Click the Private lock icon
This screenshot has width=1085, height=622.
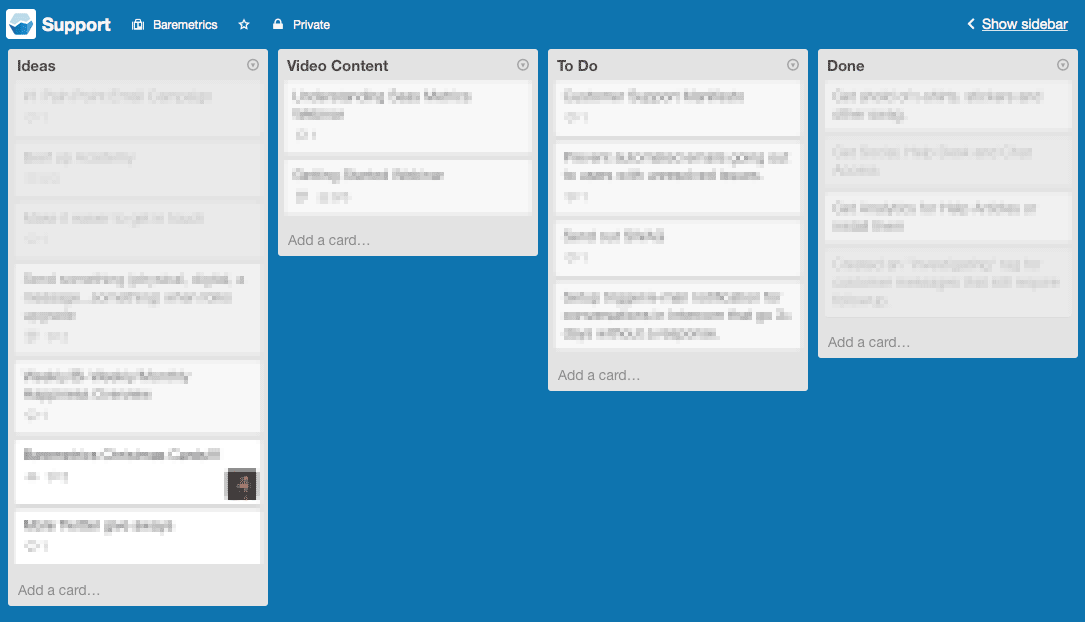tap(277, 25)
